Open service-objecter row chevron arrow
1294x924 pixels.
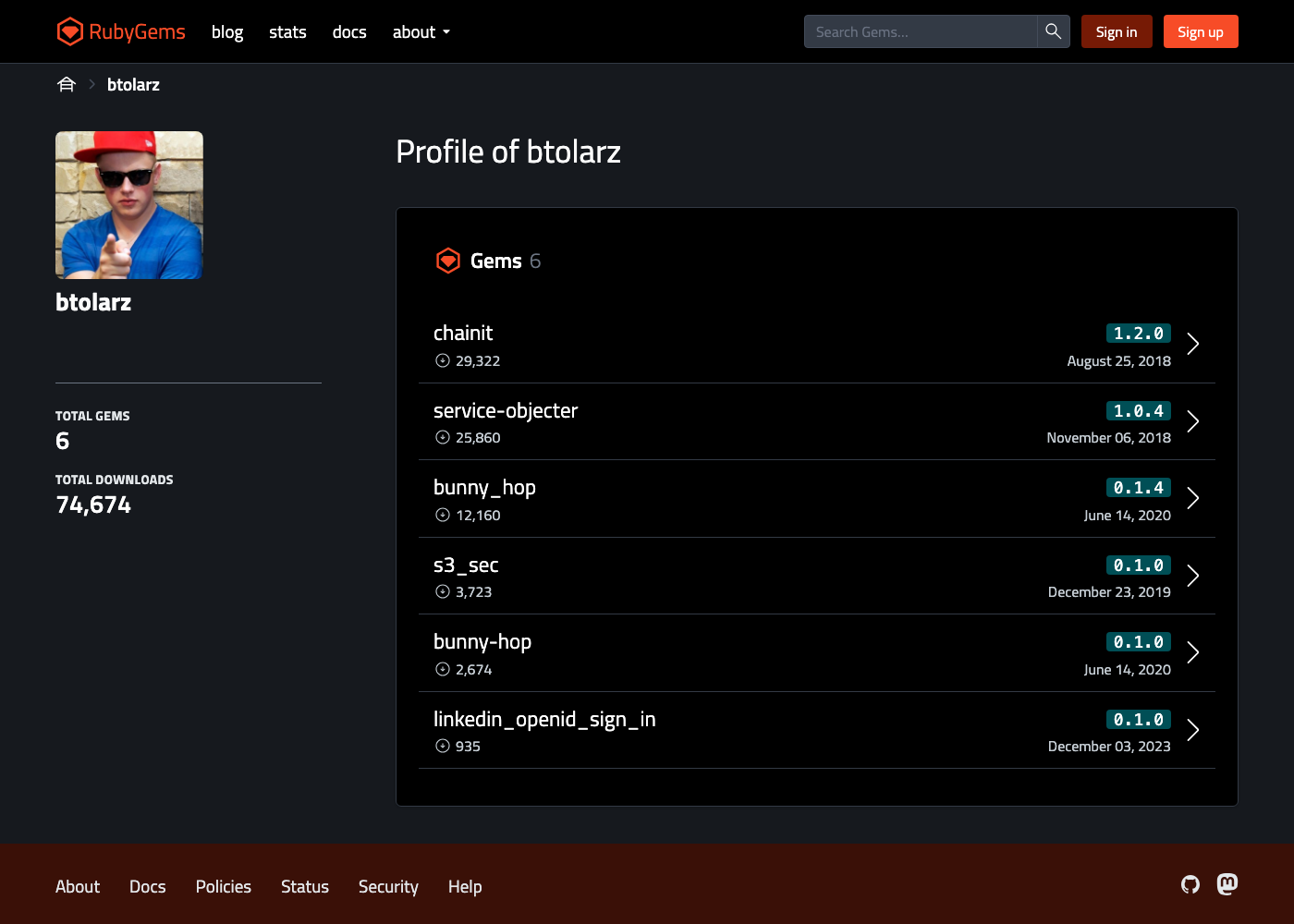coord(1193,421)
